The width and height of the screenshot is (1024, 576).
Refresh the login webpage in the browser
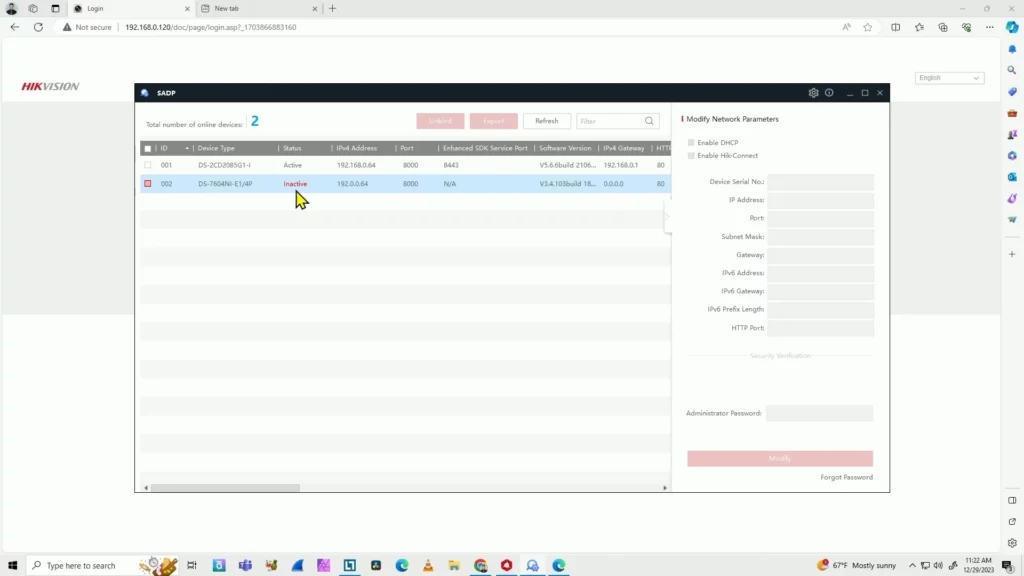38,27
